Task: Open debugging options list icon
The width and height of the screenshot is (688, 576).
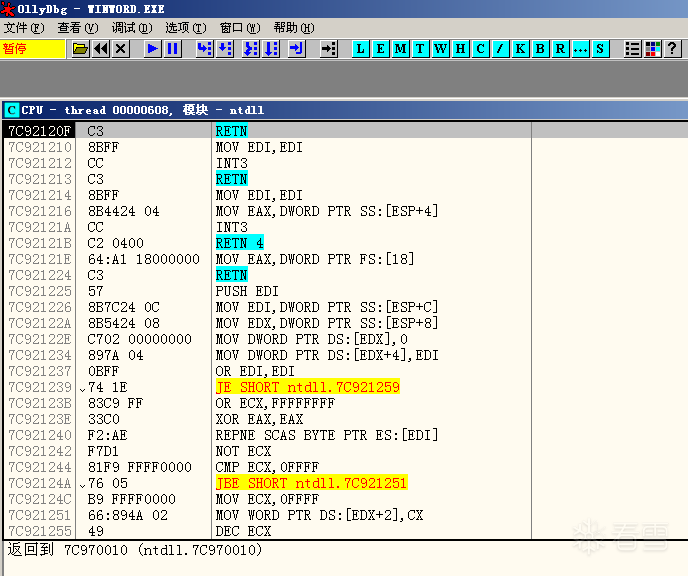Action: 632,49
